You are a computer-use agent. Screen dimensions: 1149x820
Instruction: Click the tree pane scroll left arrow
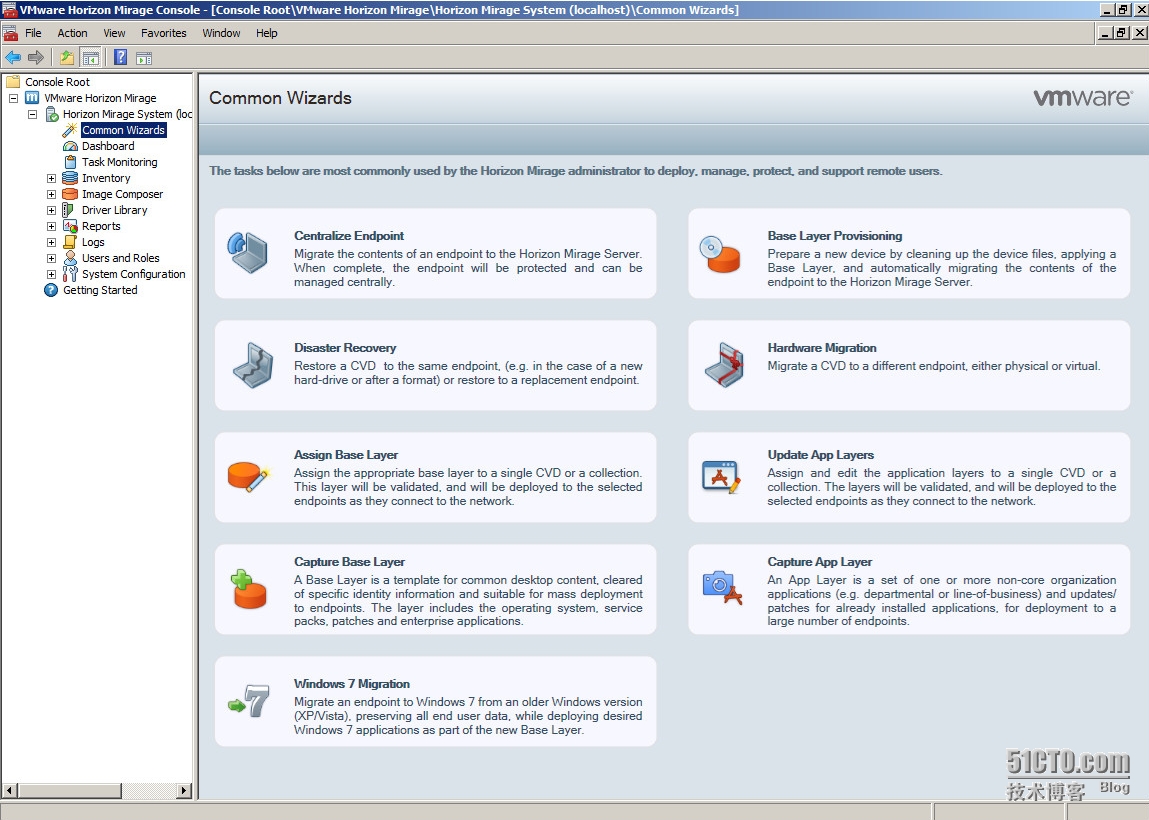click(10, 791)
